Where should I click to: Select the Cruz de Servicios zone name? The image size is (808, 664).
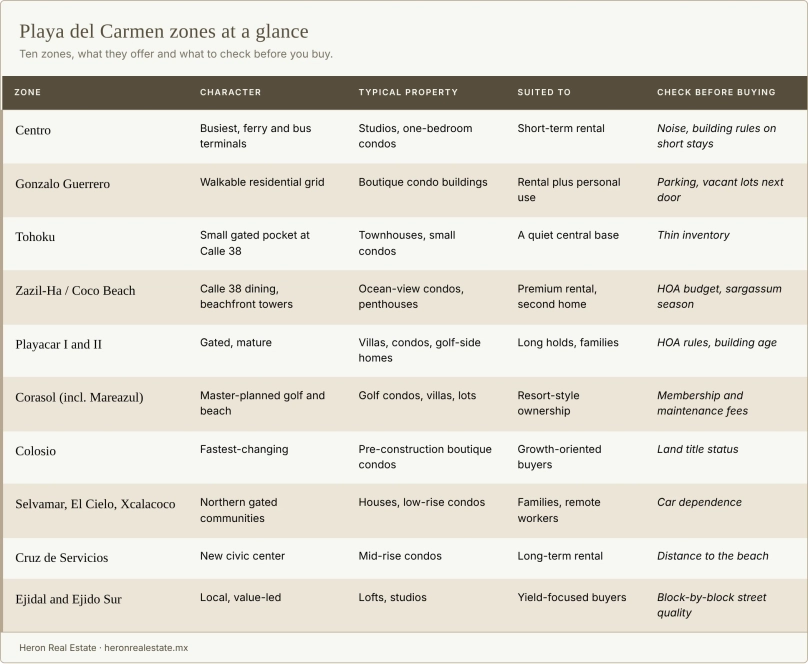[62, 557]
